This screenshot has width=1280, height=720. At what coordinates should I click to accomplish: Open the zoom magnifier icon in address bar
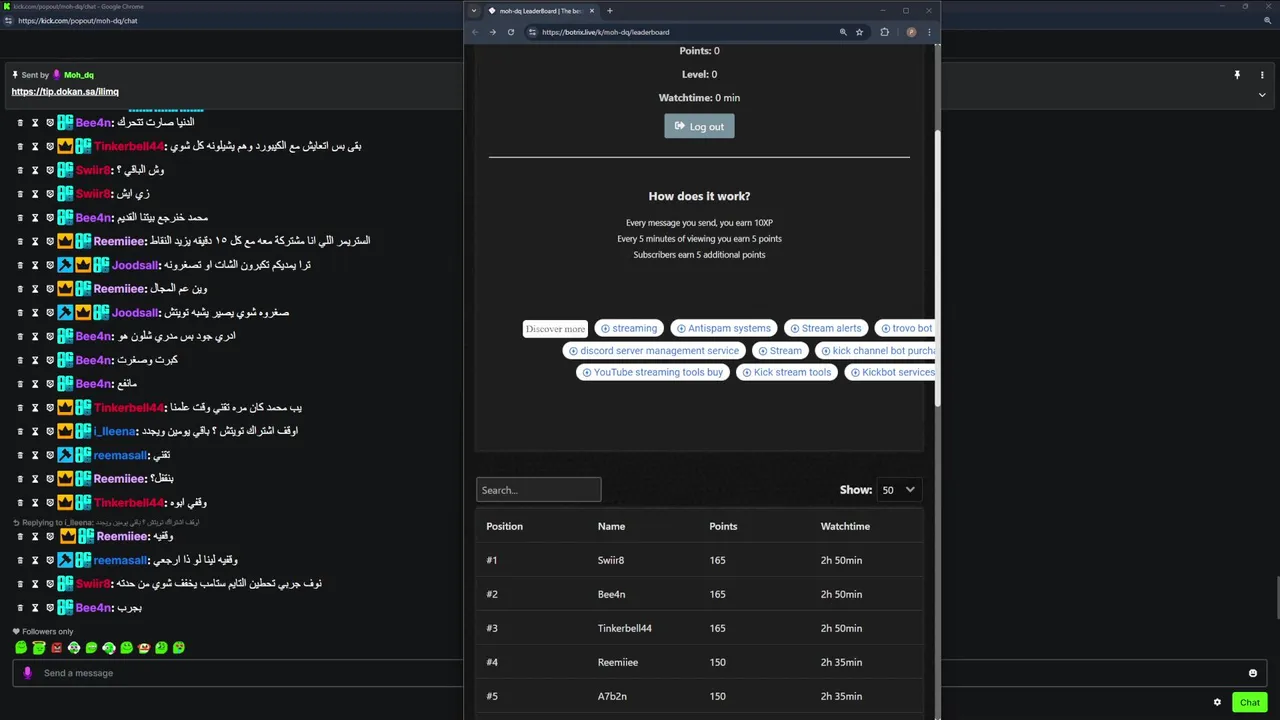point(843,32)
